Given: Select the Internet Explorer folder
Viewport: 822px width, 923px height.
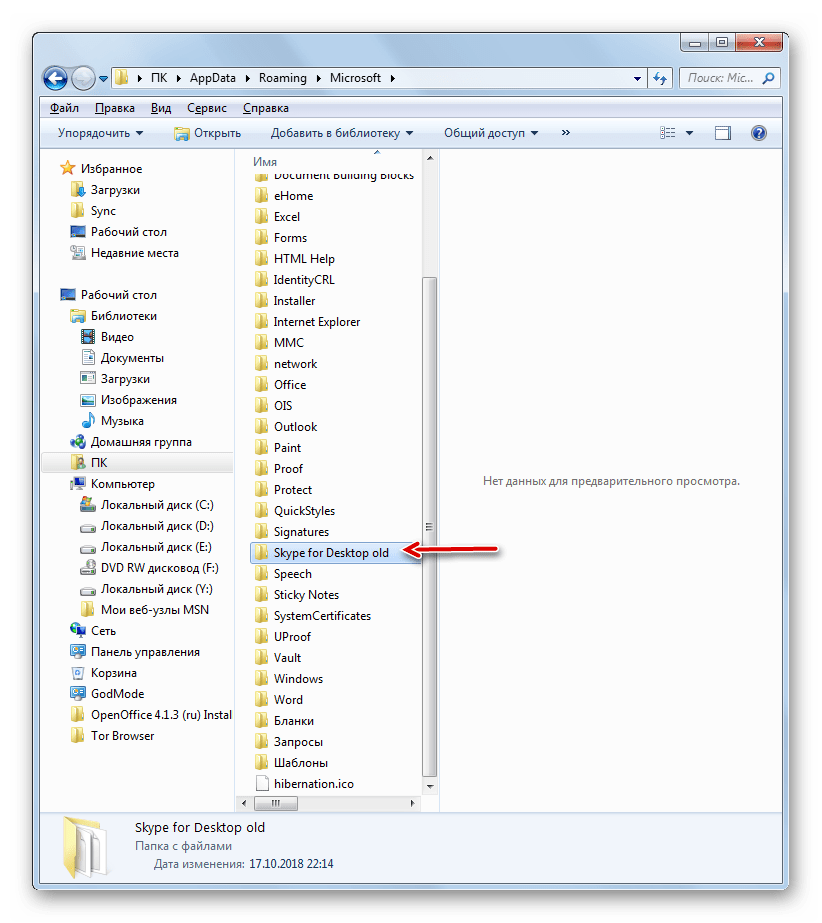Looking at the screenshot, I should tap(307, 322).
